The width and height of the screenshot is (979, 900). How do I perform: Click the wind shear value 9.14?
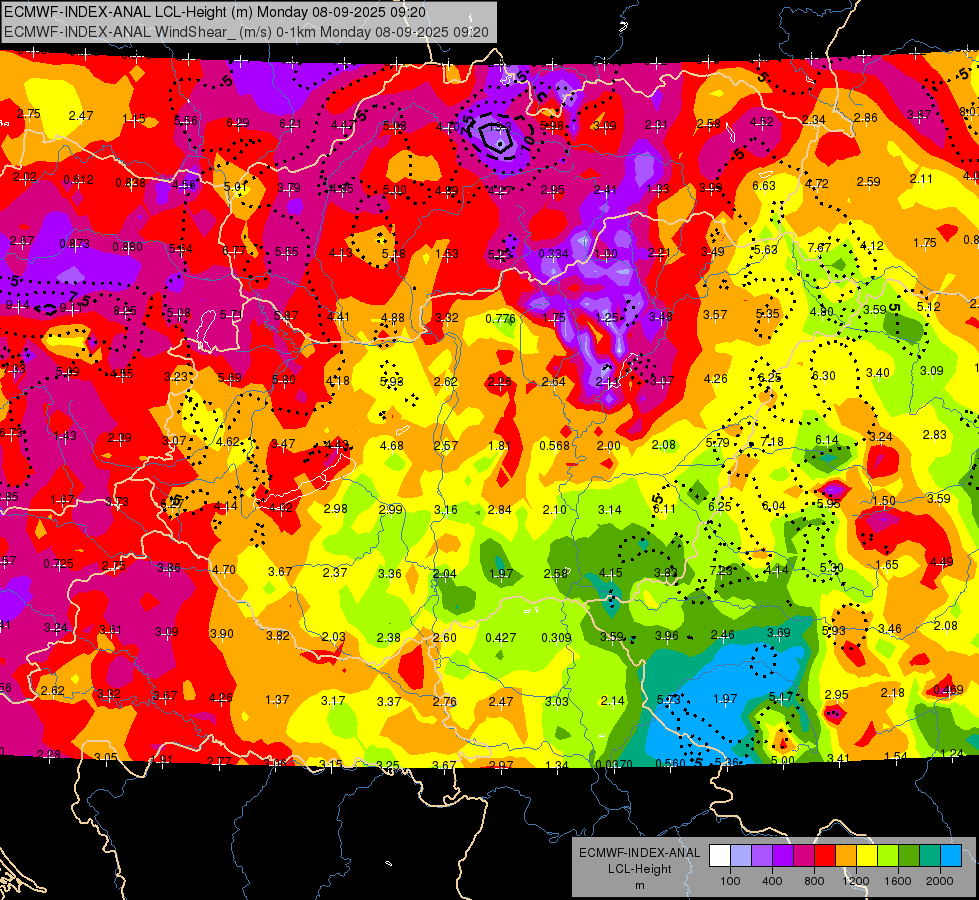[x=17, y=305]
